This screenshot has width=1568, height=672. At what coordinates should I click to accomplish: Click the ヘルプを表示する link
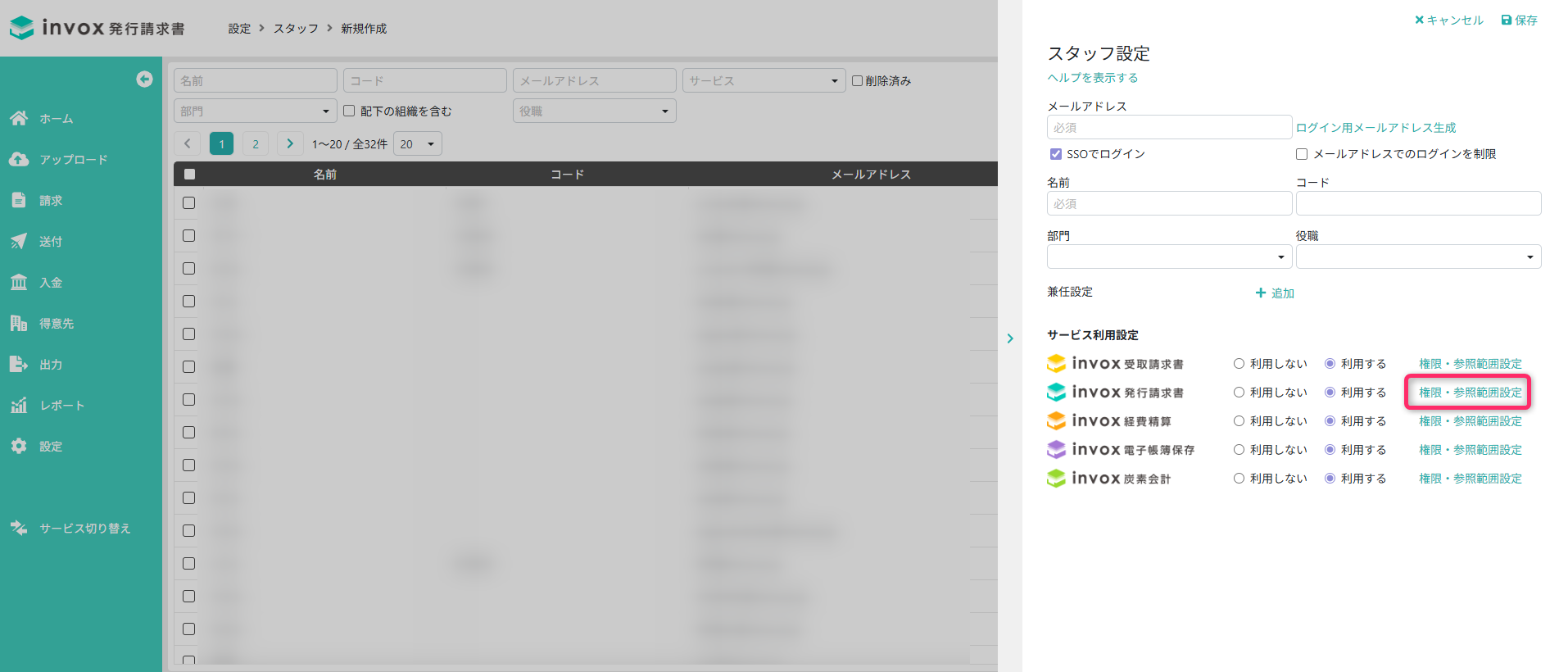point(1093,77)
